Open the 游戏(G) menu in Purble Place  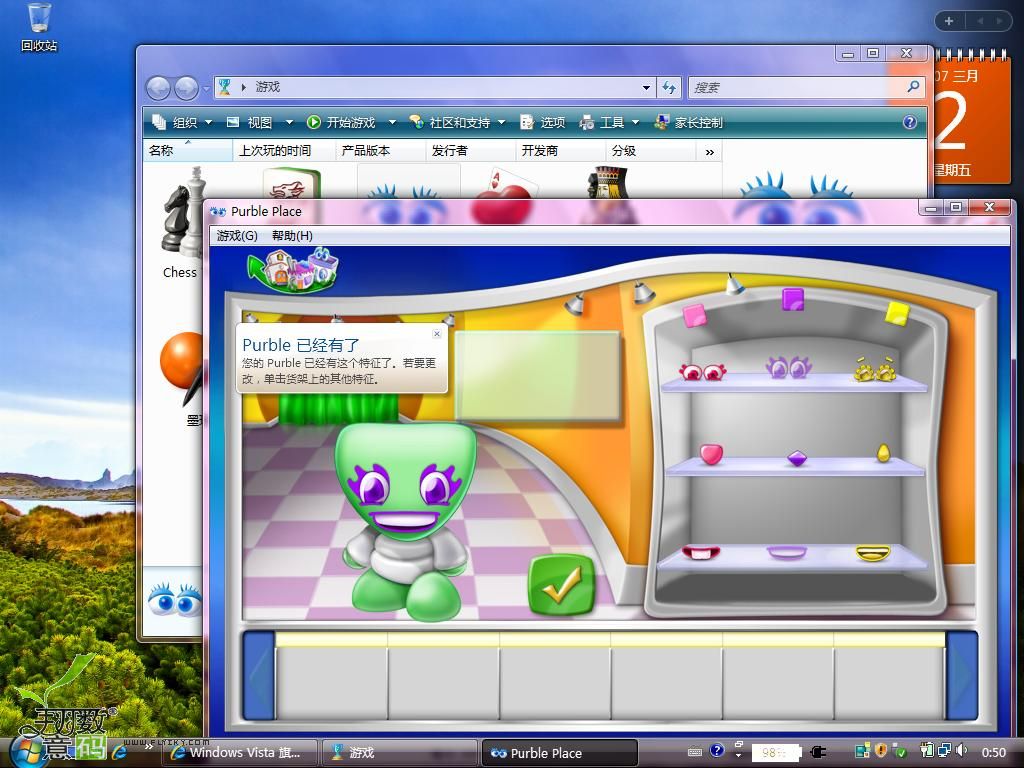point(237,236)
